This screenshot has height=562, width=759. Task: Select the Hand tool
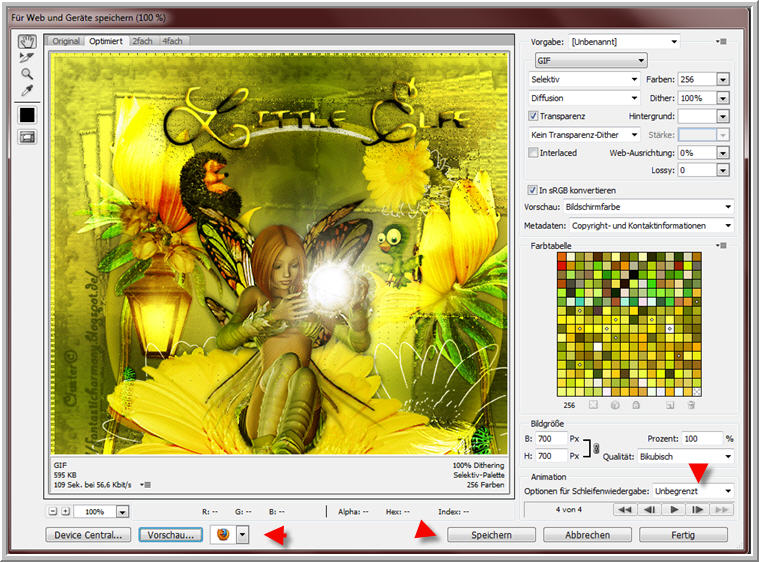tap(27, 41)
